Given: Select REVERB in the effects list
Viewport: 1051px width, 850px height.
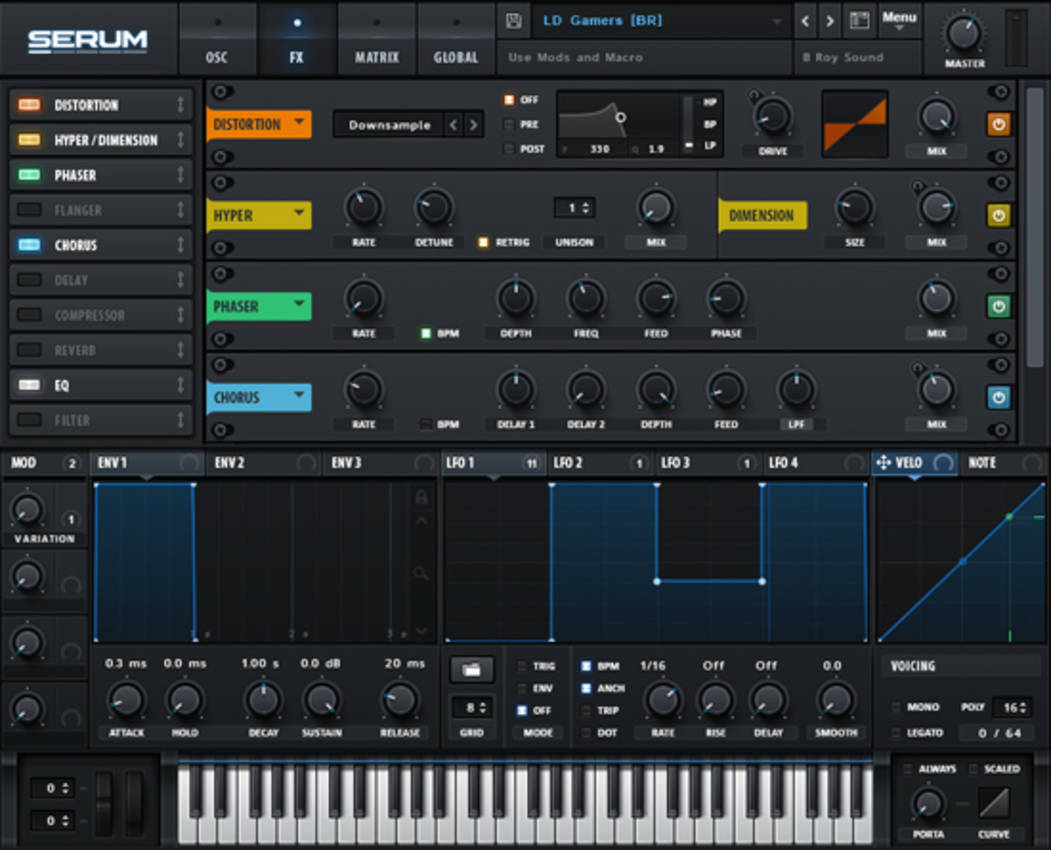Looking at the screenshot, I should (x=101, y=350).
